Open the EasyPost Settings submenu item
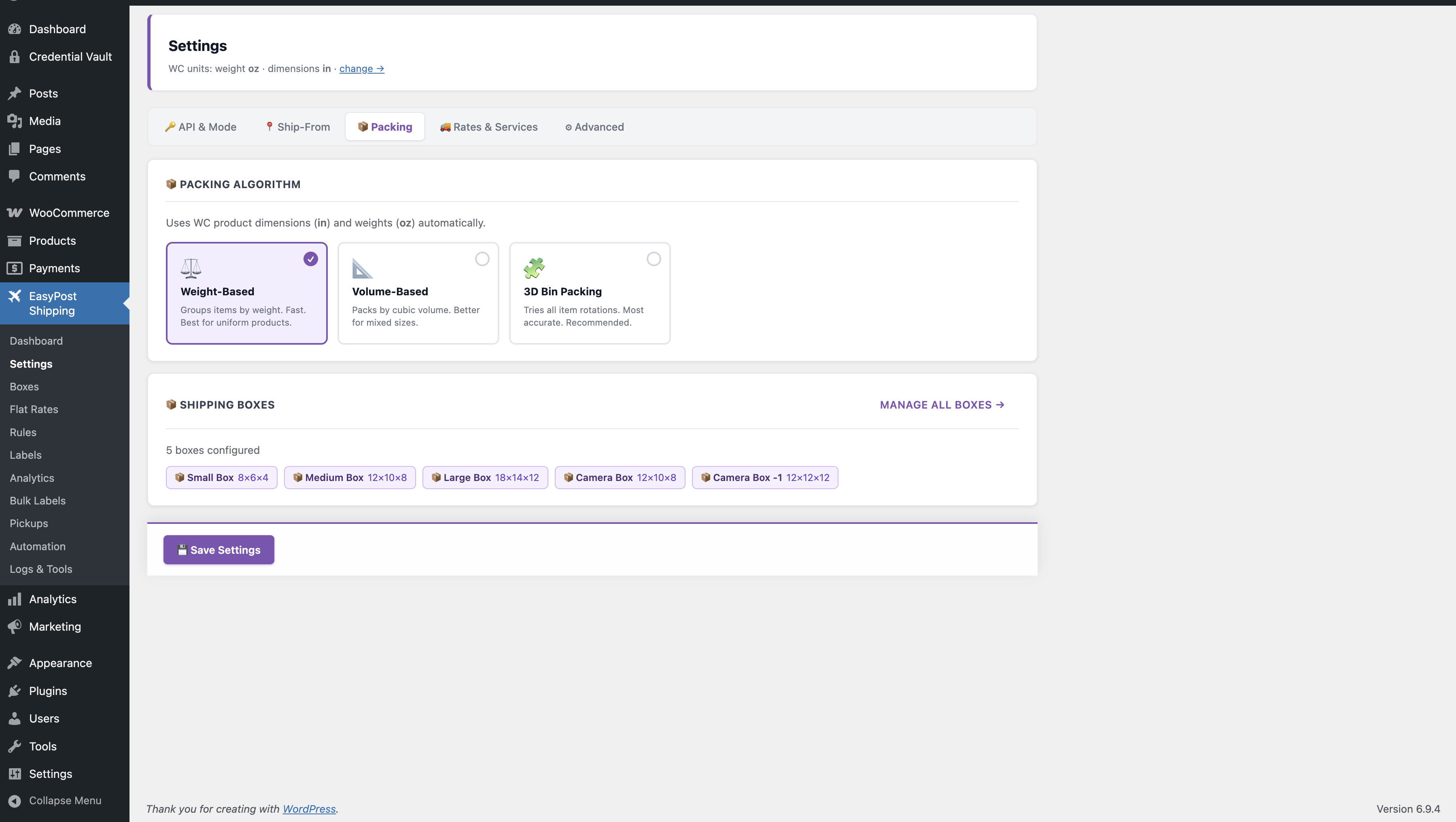This screenshot has height=822, width=1456. point(31,364)
